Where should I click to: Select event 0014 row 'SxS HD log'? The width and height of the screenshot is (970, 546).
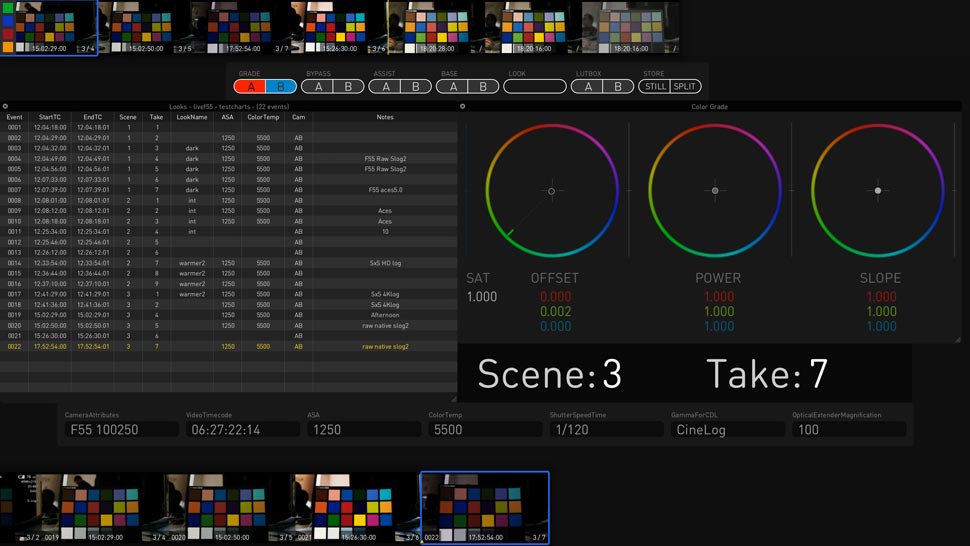(x=228, y=263)
